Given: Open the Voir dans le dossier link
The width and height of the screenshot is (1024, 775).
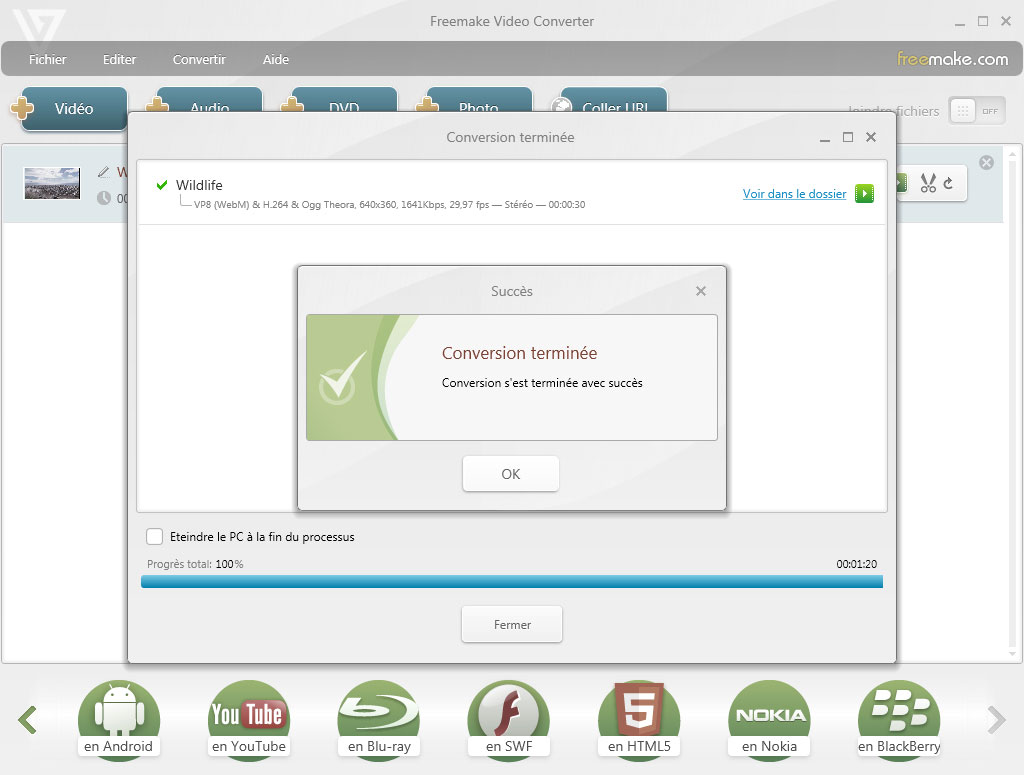Looking at the screenshot, I should click(x=794, y=194).
